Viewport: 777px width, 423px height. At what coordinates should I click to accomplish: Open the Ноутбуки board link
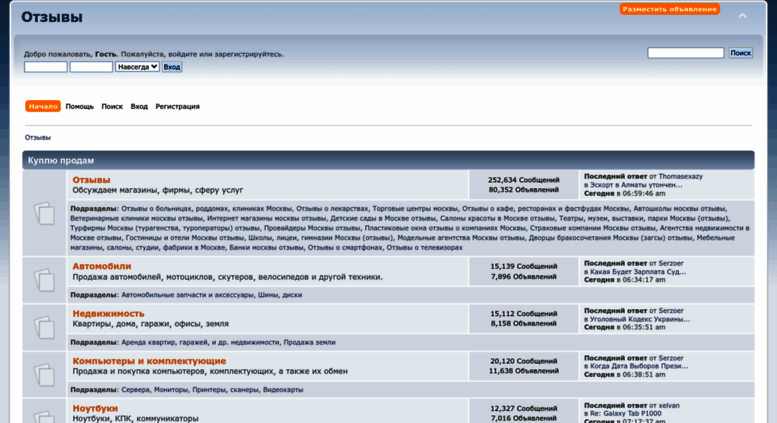95,409
